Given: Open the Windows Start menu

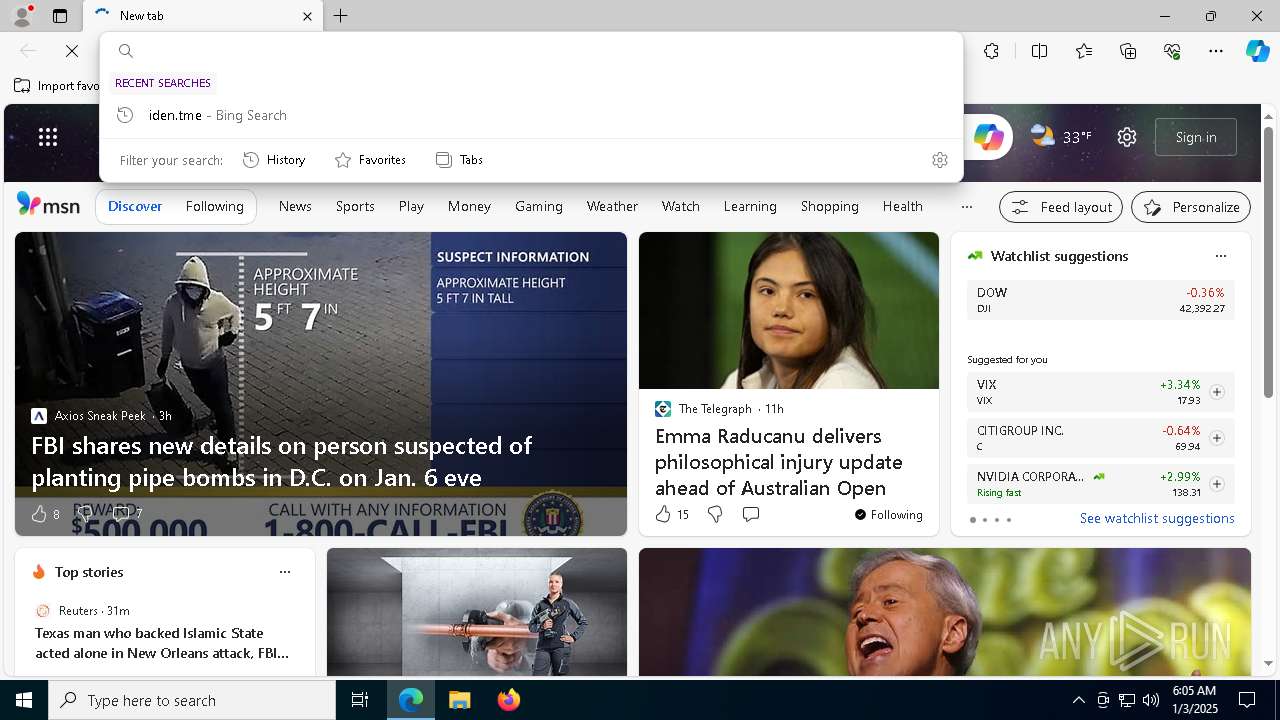Looking at the screenshot, I should (x=24, y=700).
